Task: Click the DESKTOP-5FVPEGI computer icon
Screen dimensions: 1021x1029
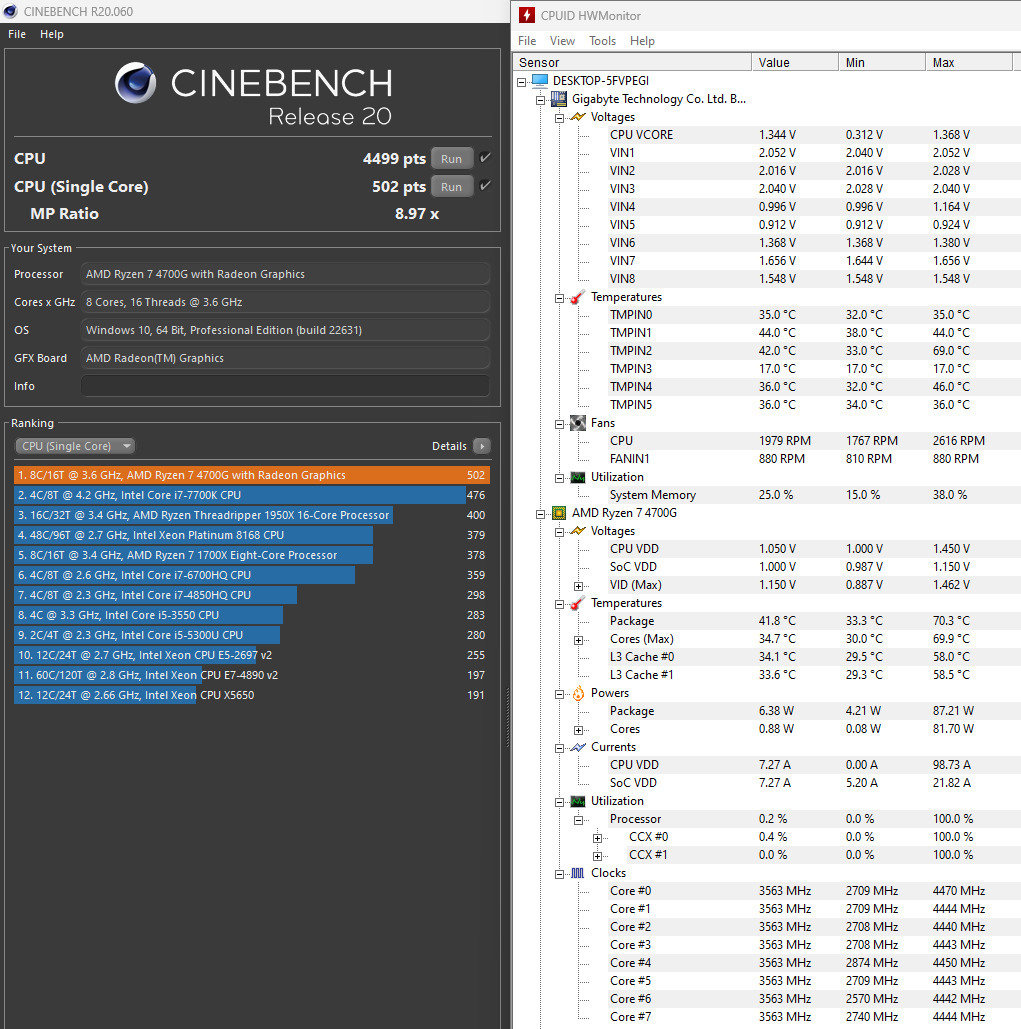Action: pyautogui.click(x=540, y=81)
